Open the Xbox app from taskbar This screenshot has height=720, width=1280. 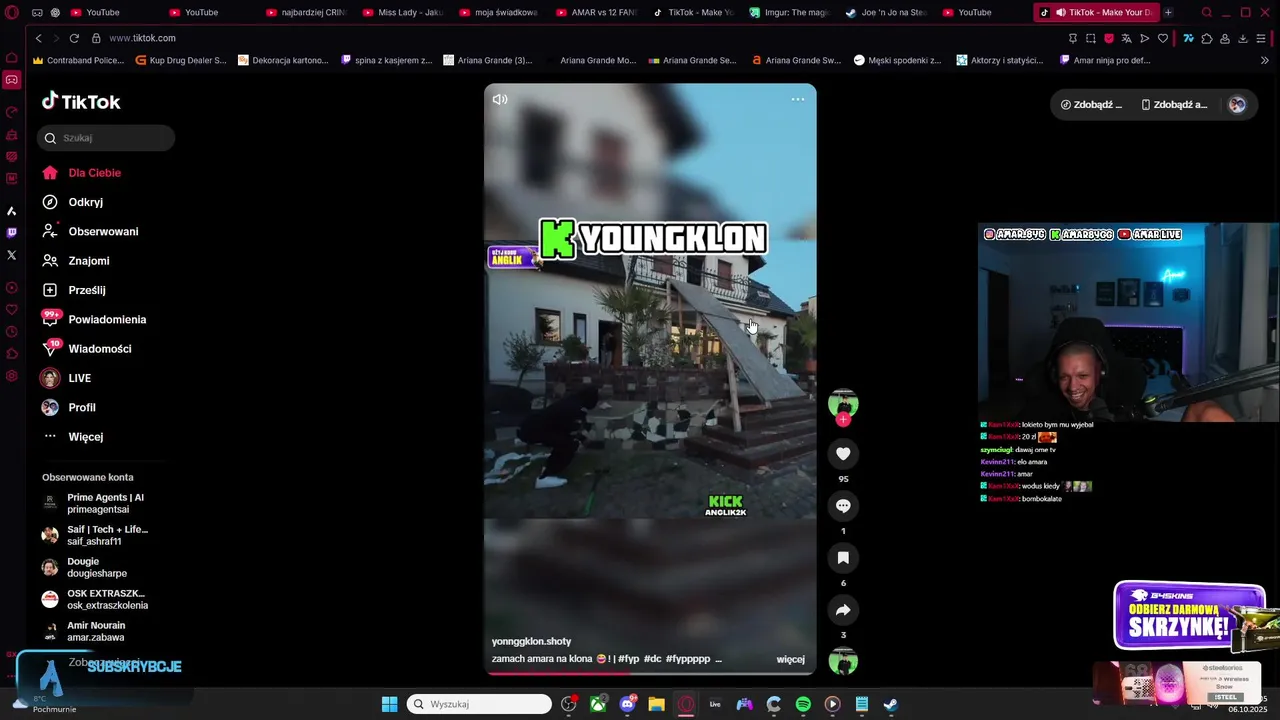[598, 704]
